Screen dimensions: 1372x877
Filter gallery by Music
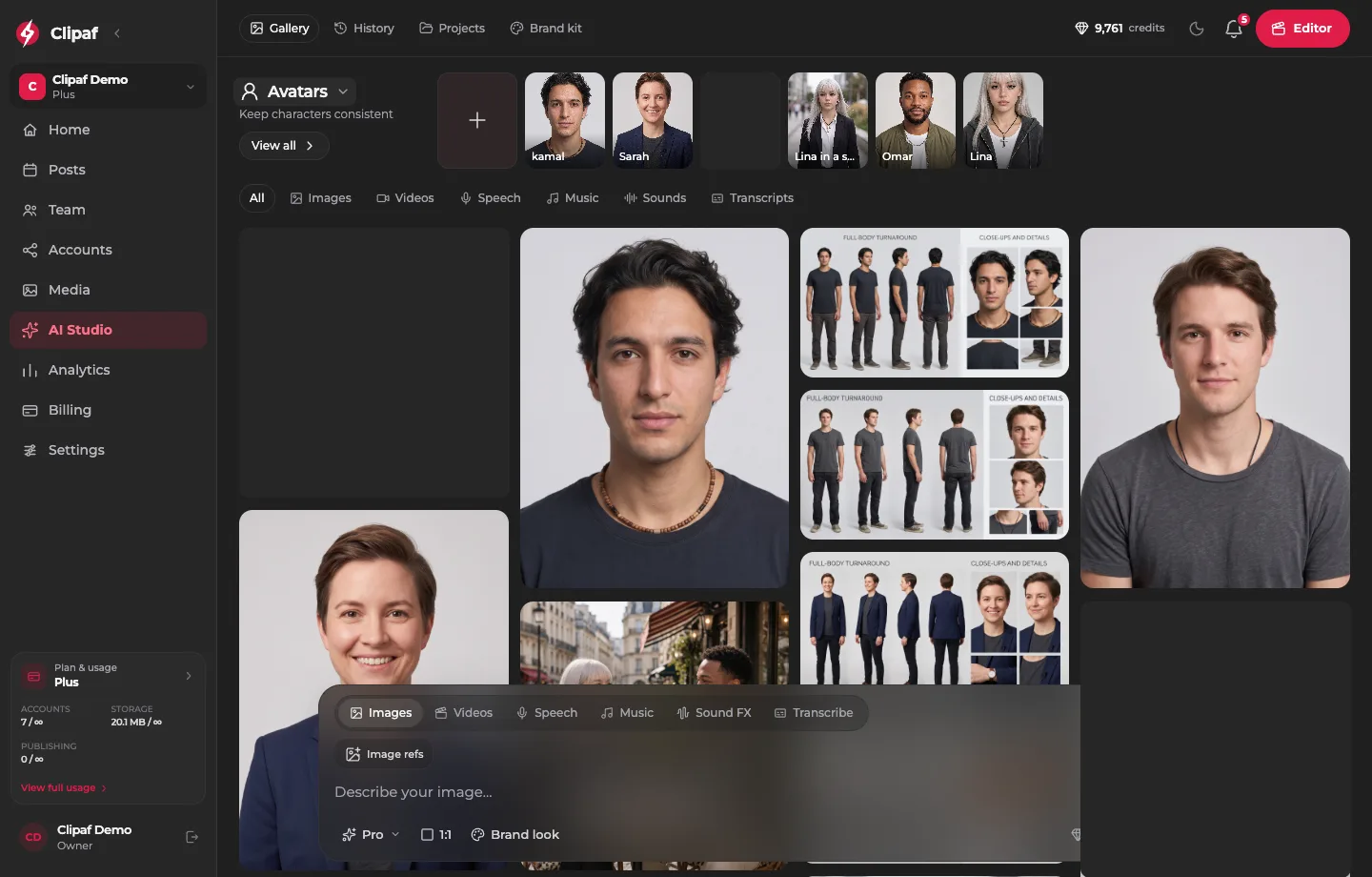pyautogui.click(x=573, y=198)
